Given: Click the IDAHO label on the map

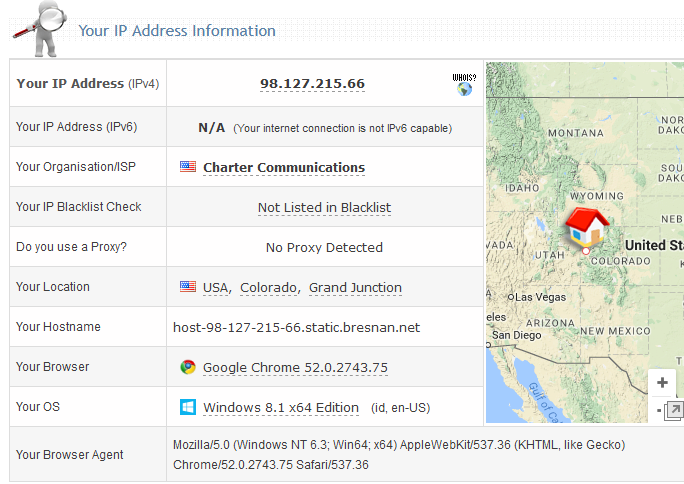Looking at the screenshot, I should (522, 188).
